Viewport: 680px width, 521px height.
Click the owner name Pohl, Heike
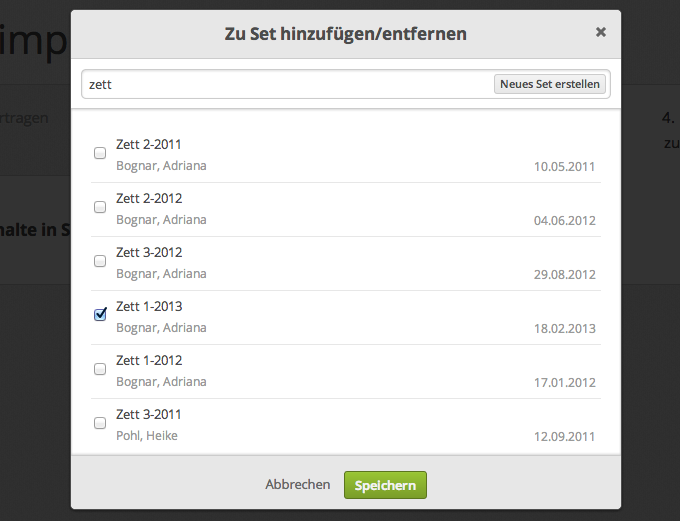147,435
